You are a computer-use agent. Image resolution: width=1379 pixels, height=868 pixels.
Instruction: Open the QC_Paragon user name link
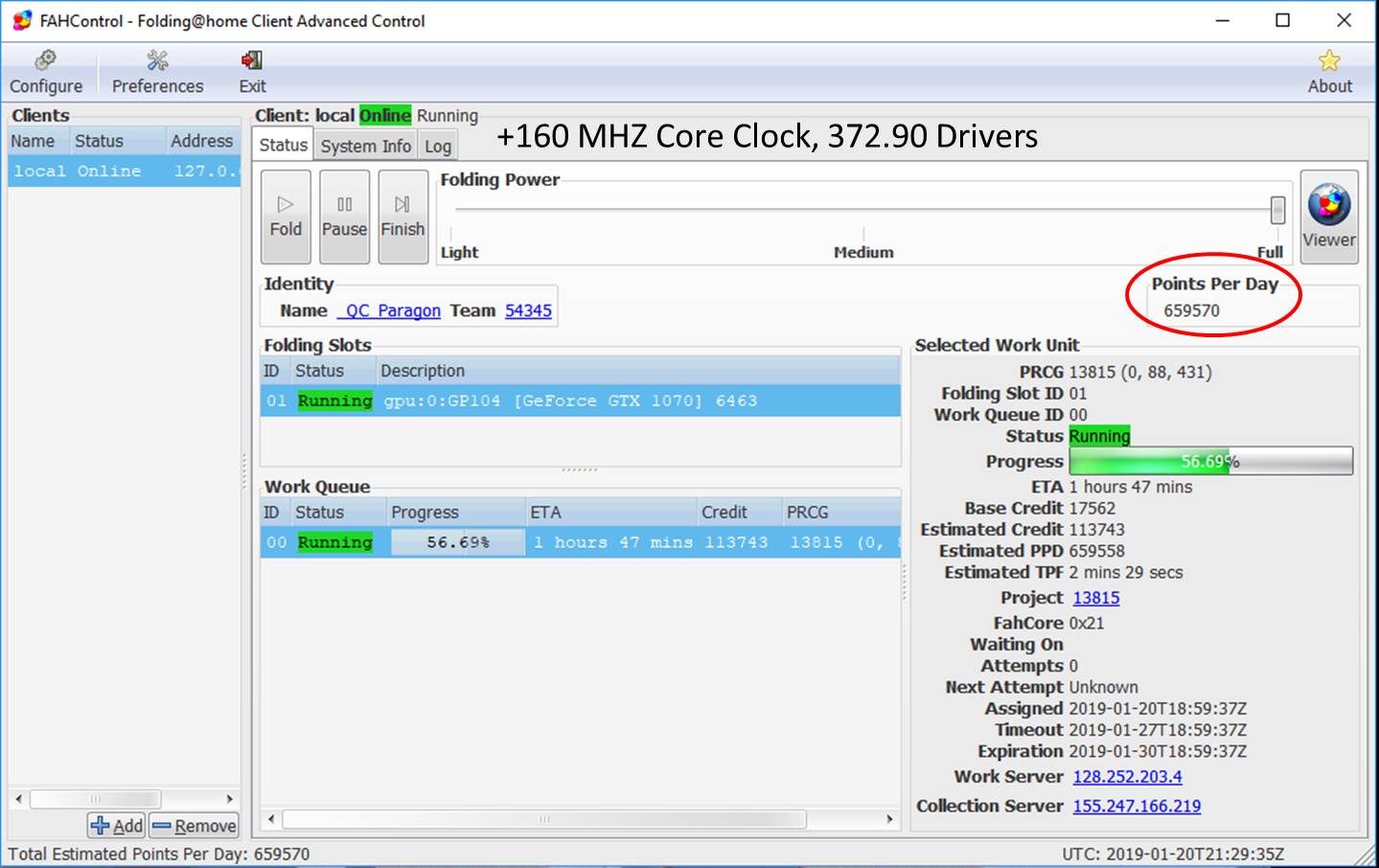pyautogui.click(x=389, y=310)
